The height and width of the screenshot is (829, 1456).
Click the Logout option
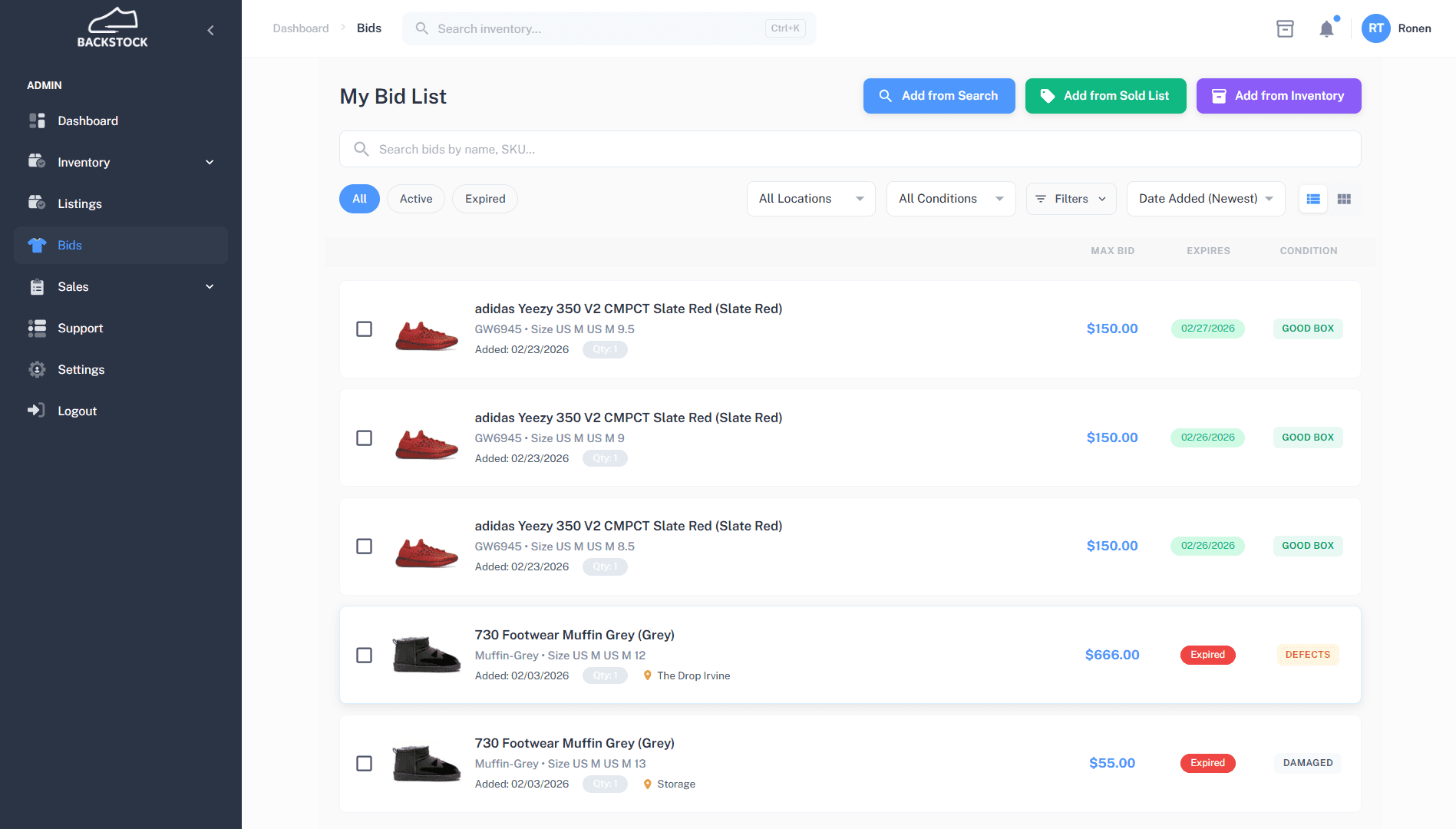pyautogui.click(x=78, y=411)
